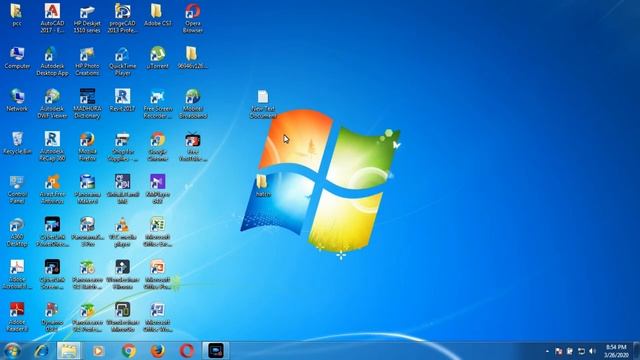Open the red Adobe Reader shortcut
The image size is (640, 360).
17,317
